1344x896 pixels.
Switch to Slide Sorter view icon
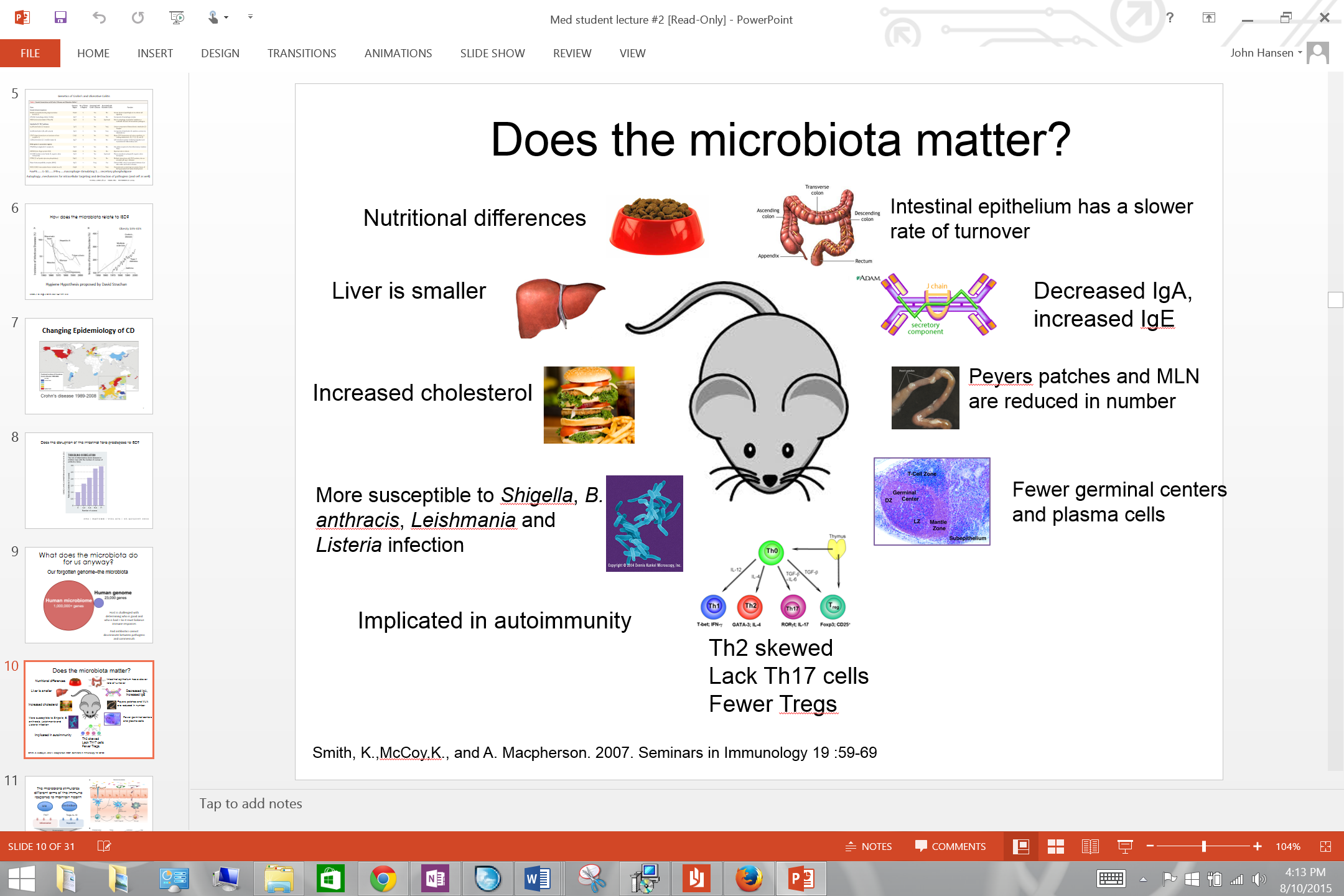1055,846
